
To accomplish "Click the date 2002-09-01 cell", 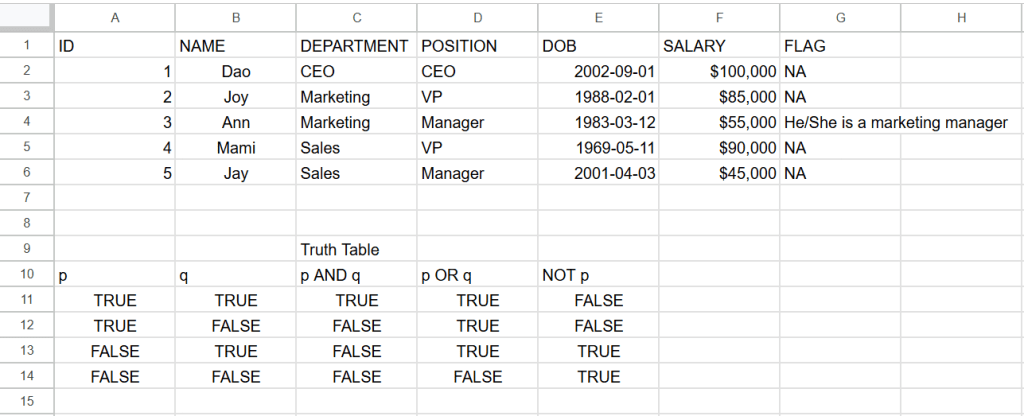I will click(598, 72).
